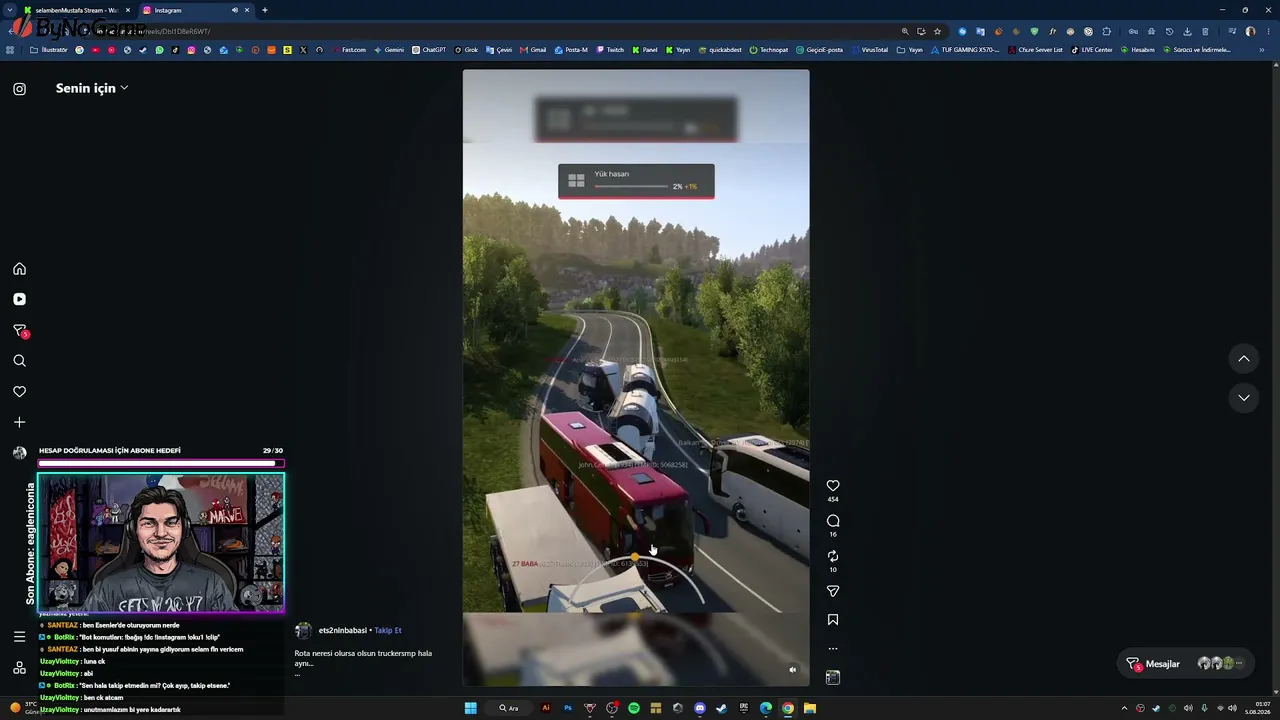The width and height of the screenshot is (1280, 720).
Task: Show hidden system tray icons chevron
Action: coord(1124,709)
